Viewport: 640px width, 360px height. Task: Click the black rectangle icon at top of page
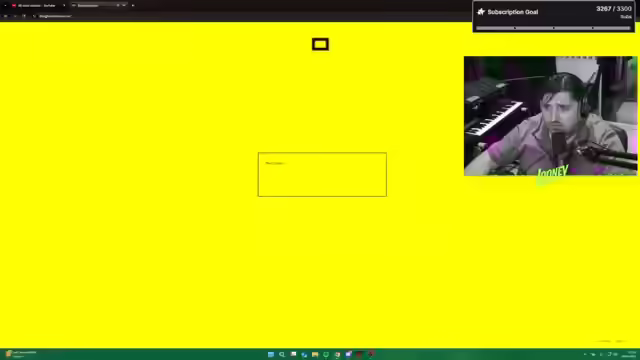[320, 44]
